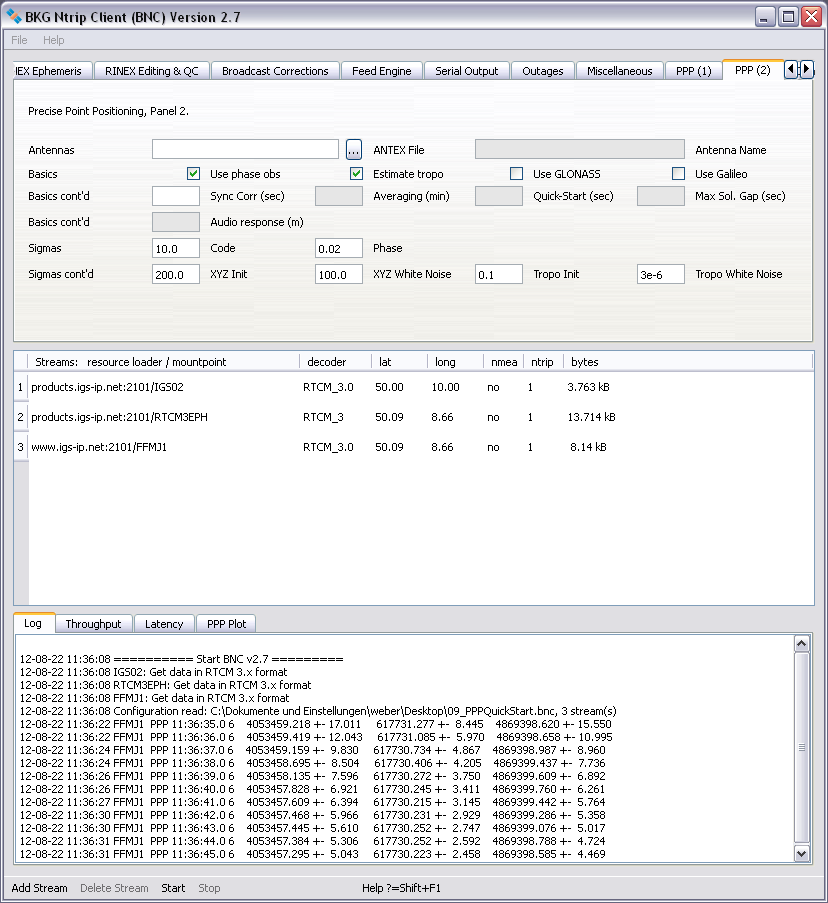Select the FFMJ1 stream row header
828x903 pixels.
(x=20, y=448)
